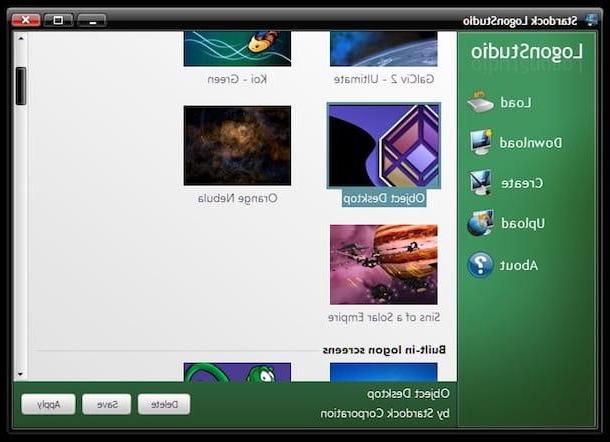Select the GalCiv 2 - Ultimate thumbnail
The height and width of the screenshot is (442, 610).
click(384, 49)
